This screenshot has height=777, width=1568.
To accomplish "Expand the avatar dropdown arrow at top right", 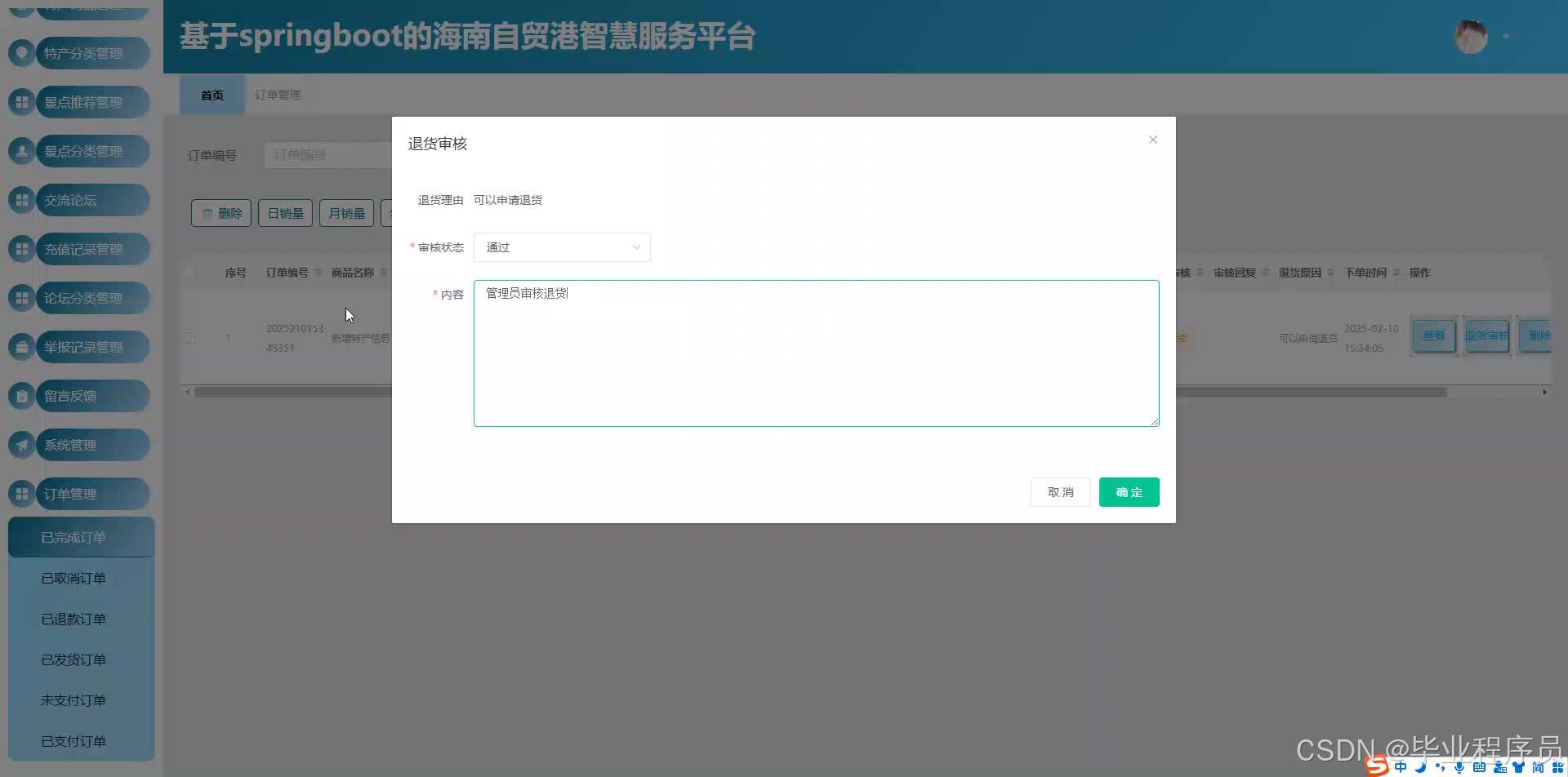I will click(x=1505, y=36).
